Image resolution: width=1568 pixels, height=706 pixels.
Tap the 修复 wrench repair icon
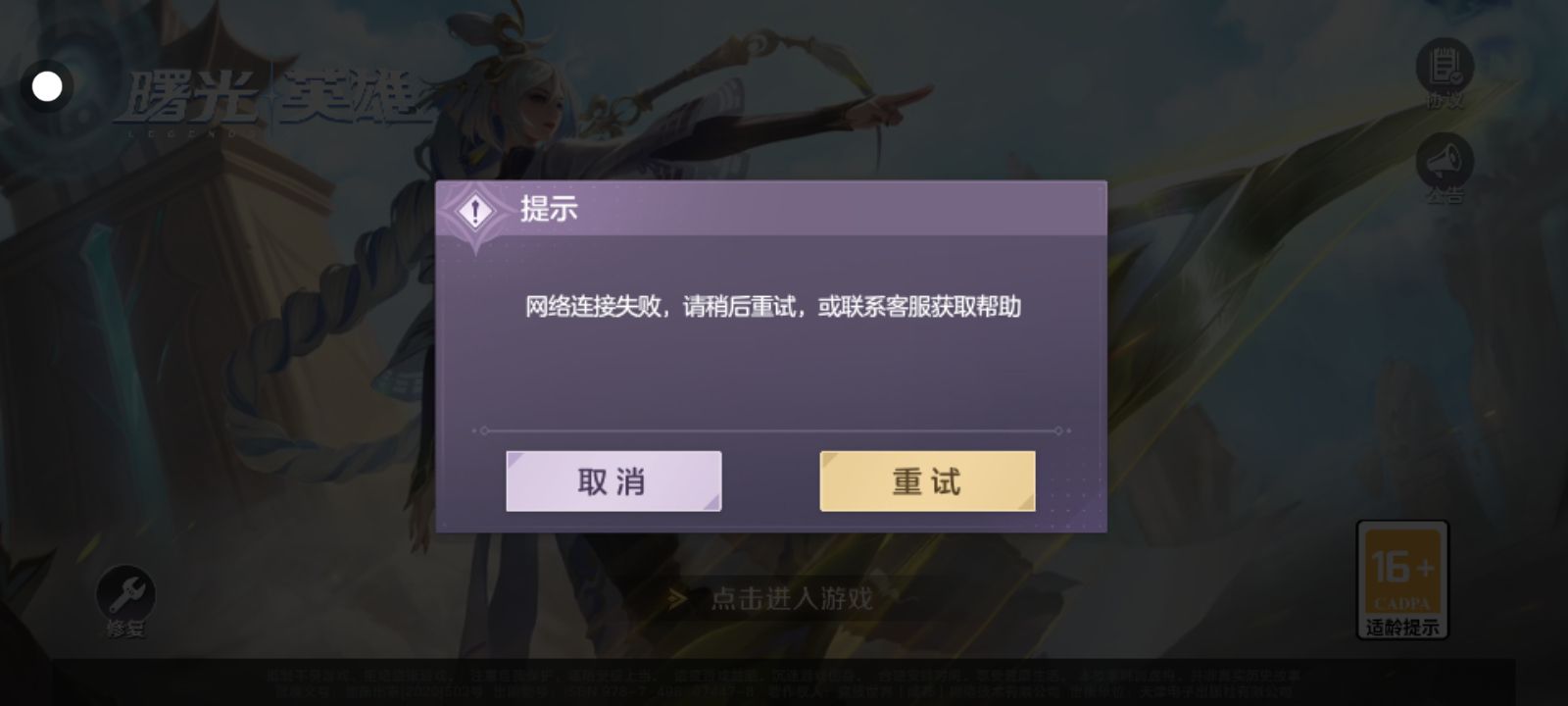point(125,593)
